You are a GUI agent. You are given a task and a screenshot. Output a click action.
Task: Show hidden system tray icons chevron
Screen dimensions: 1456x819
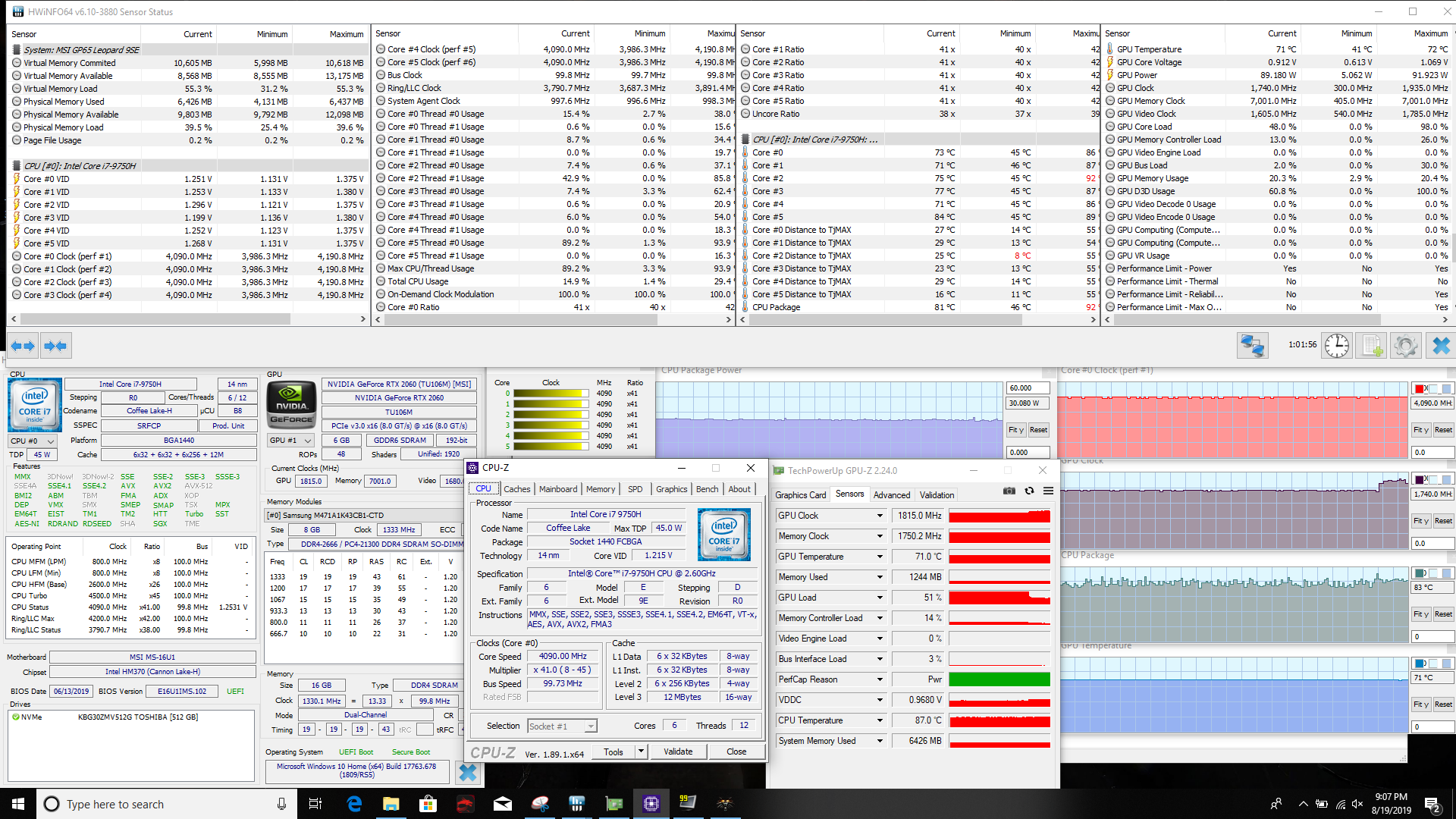click(x=1303, y=804)
